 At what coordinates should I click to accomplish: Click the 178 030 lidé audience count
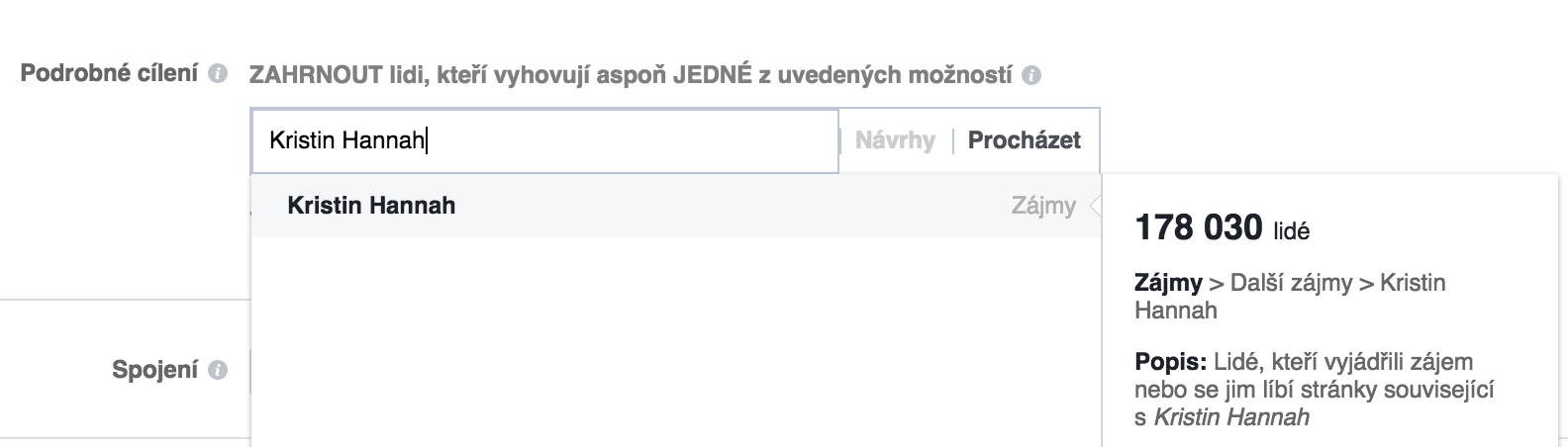[x=1222, y=229]
